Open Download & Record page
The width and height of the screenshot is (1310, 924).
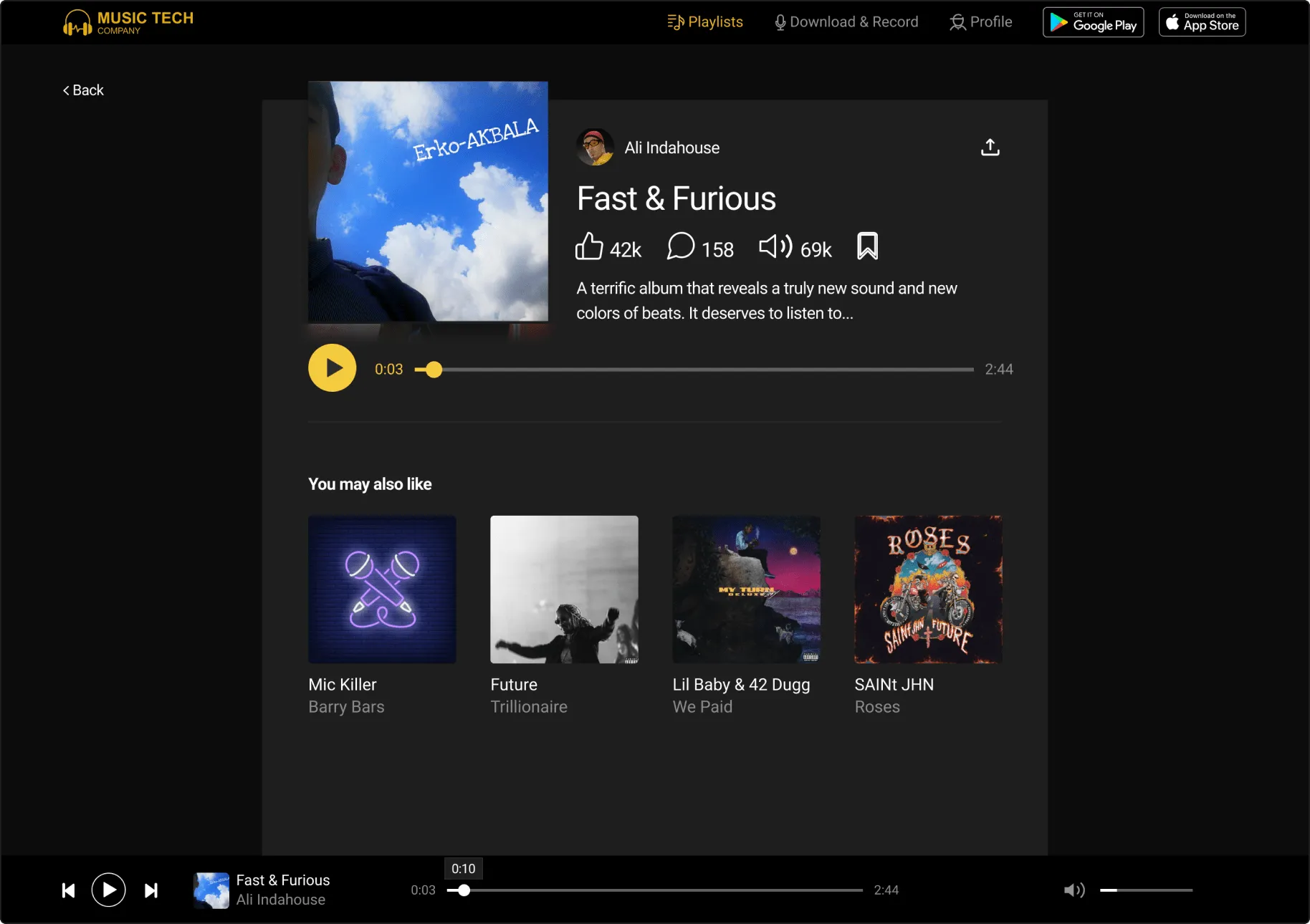846,22
